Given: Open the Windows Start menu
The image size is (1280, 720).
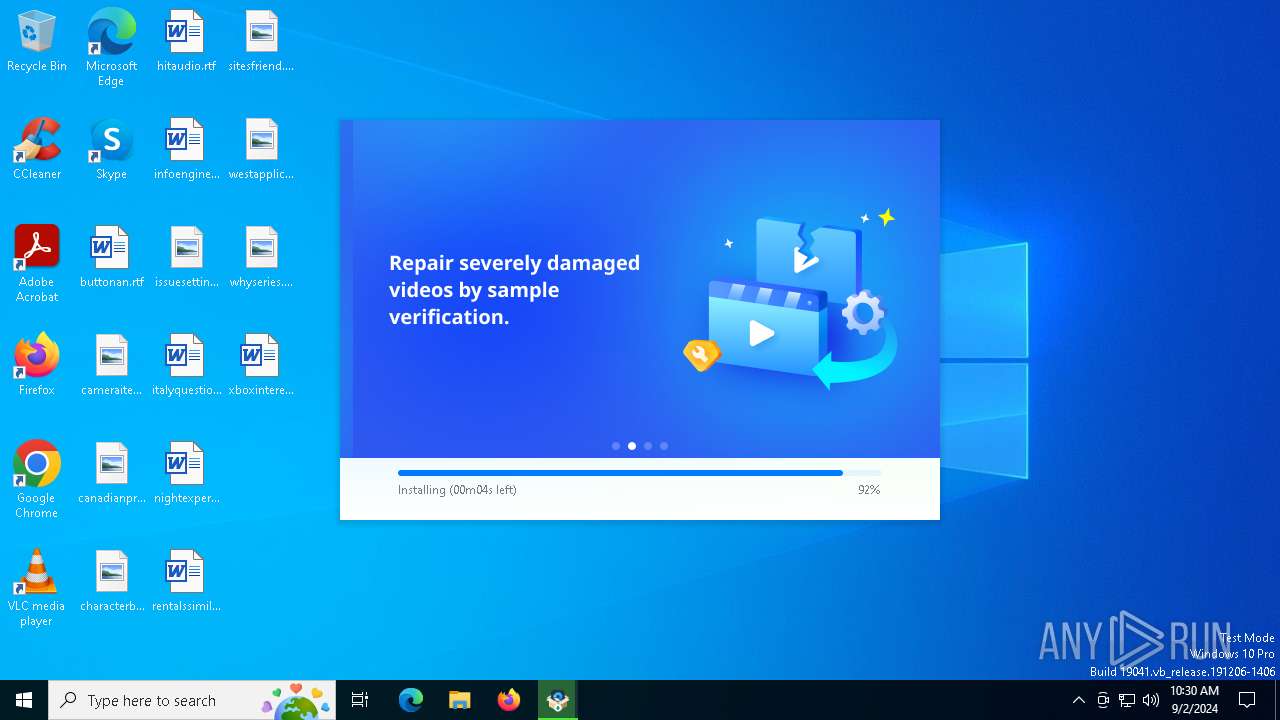Looking at the screenshot, I should [24, 700].
